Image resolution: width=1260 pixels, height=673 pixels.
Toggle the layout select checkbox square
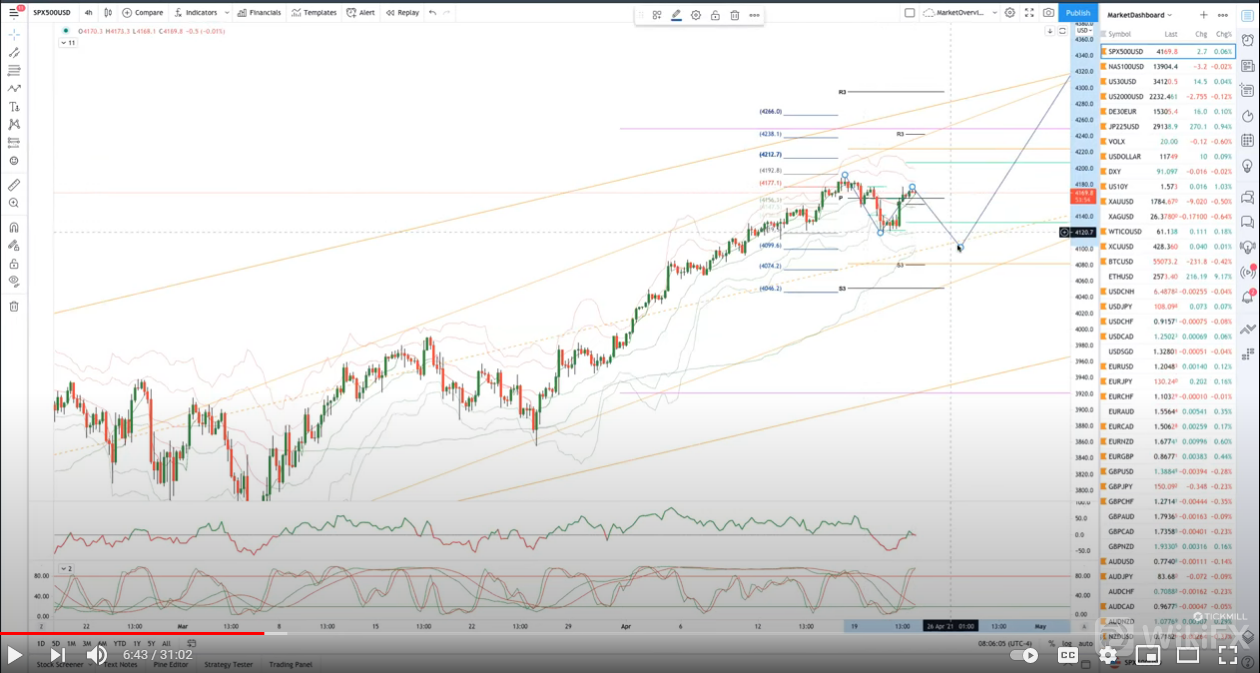click(x=909, y=13)
